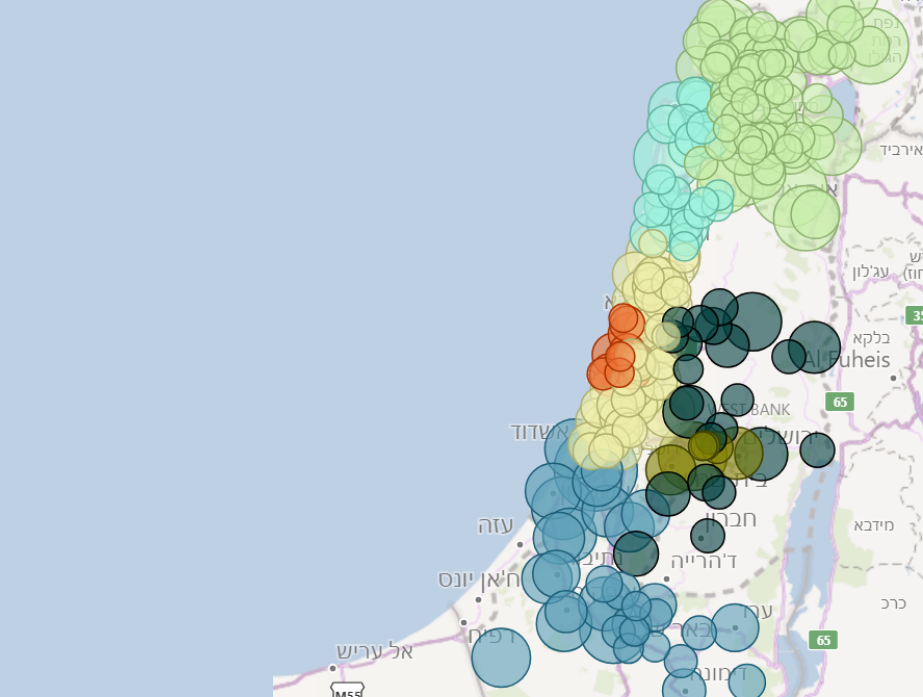Select the topmost orange bubble in orange cluster
This screenshot has height=697, width=923.
[x=623, y=320]
